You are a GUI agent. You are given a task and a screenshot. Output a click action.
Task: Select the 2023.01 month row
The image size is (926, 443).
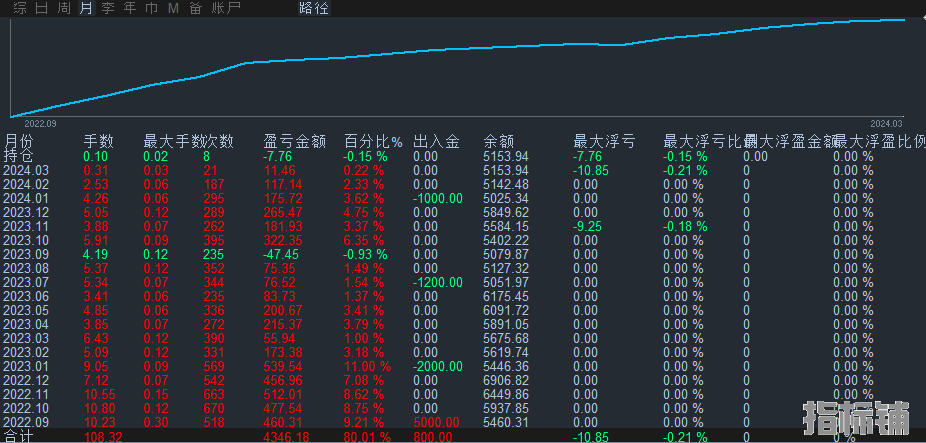click(x=27, y=366)
